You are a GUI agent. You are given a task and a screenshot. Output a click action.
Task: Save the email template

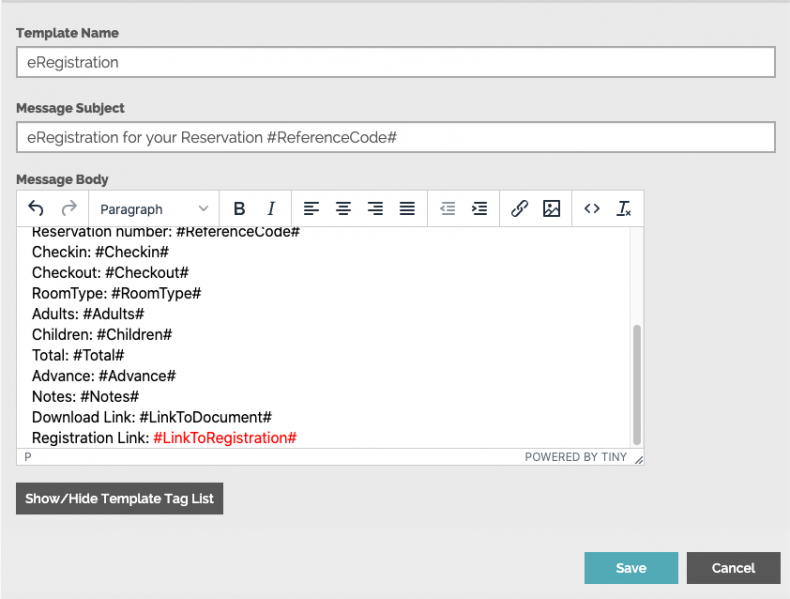631,568
